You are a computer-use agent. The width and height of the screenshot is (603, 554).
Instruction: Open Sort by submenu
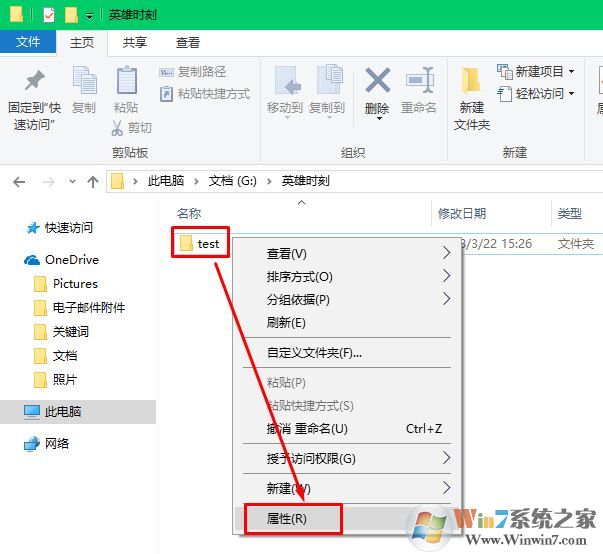point(346,276)
